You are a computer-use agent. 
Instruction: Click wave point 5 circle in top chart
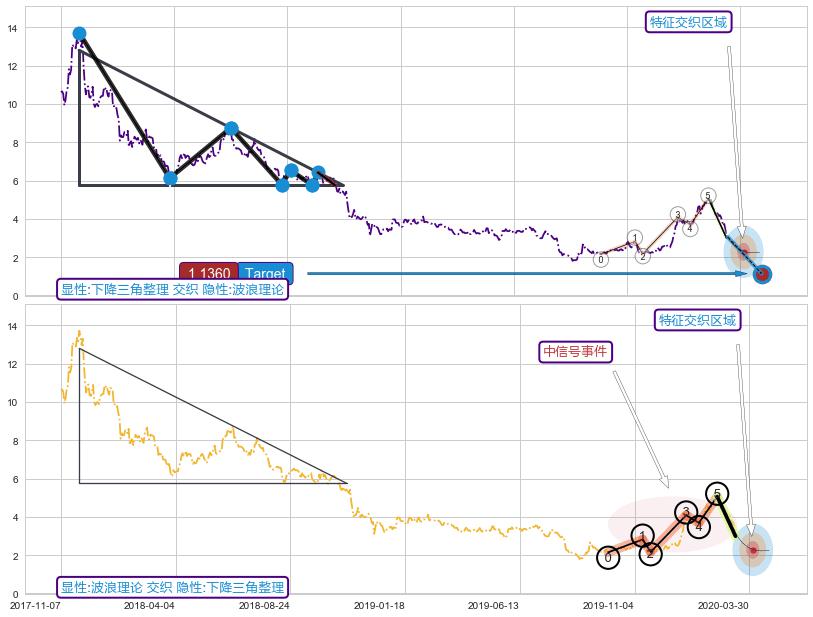click(707, 195)
